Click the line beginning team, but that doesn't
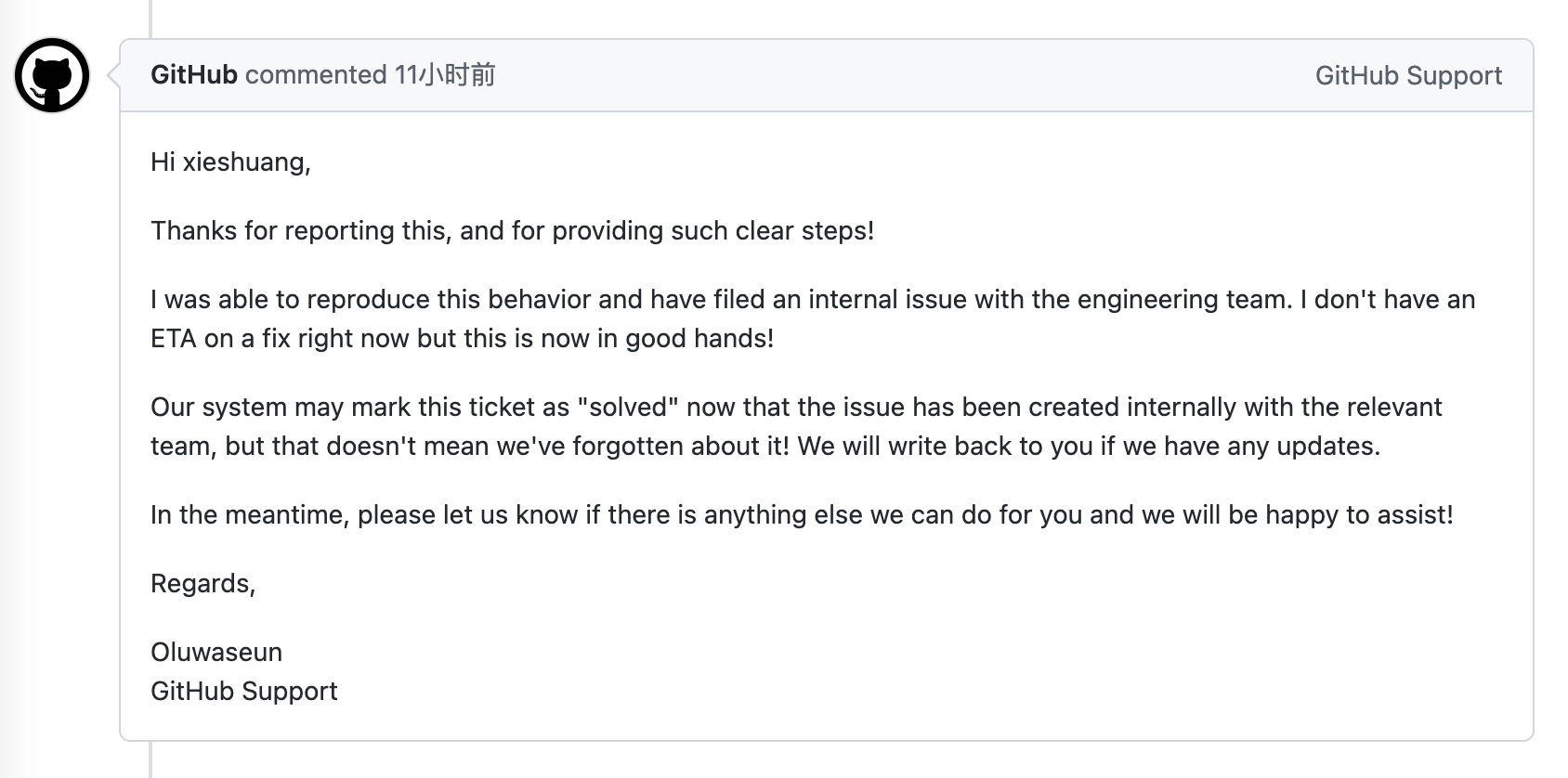Image resolution: width=1568 pixels, height=778 pixels. [764, 447]
